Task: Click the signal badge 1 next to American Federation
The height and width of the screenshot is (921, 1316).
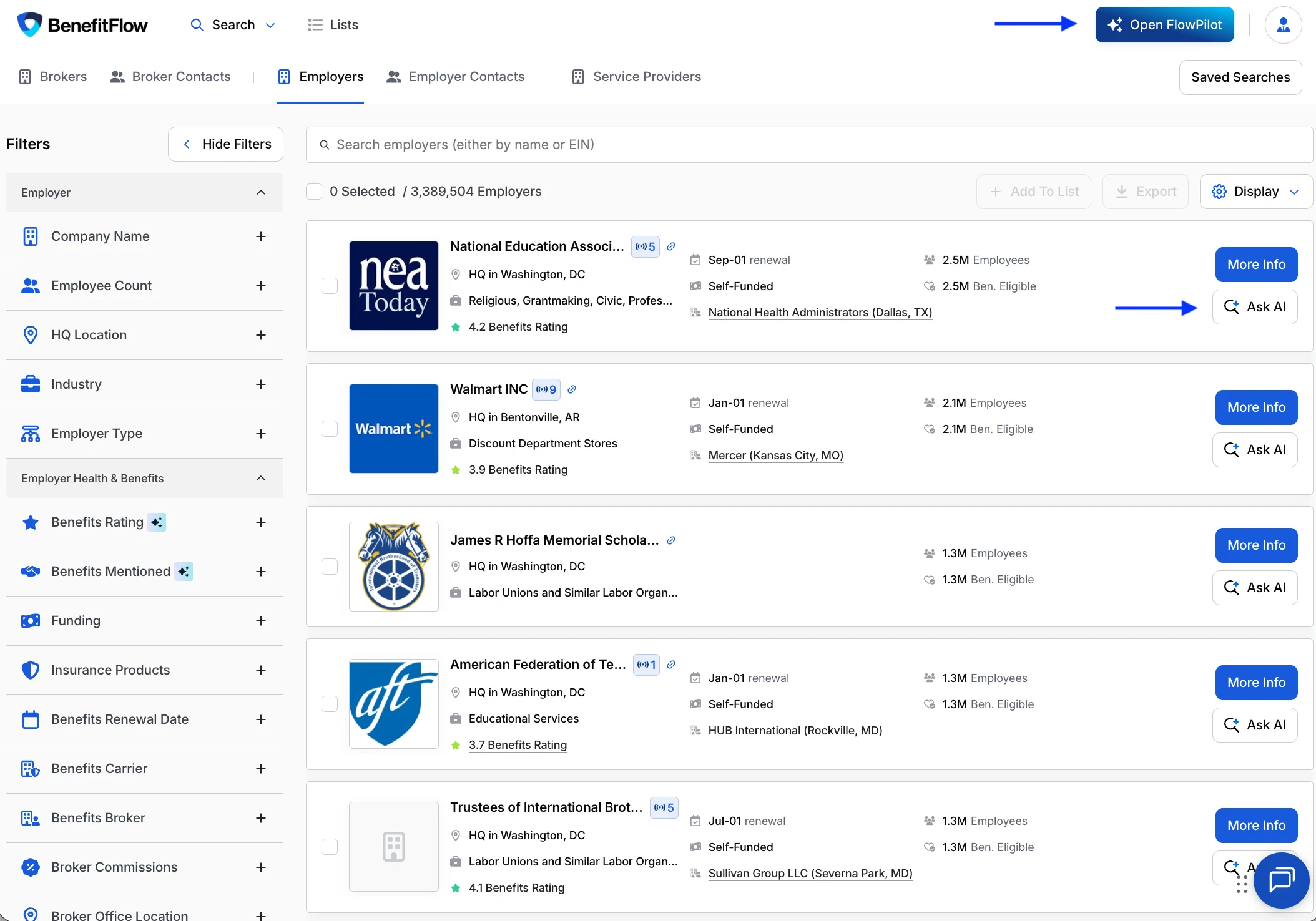Action: [647, 665]
